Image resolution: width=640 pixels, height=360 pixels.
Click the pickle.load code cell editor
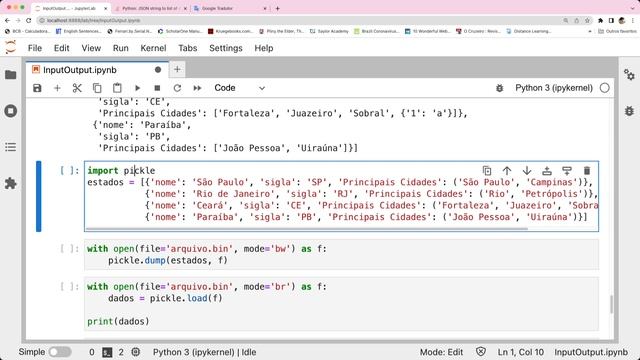pos(341,304)
